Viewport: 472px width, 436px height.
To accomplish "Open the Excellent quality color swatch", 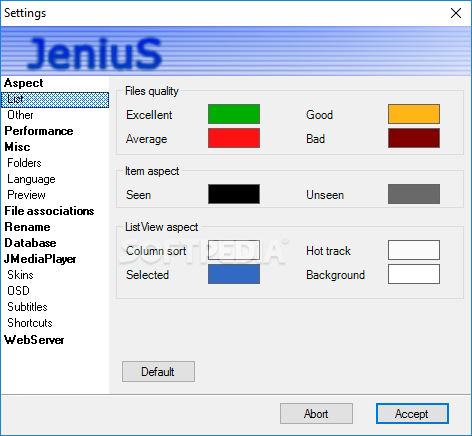I will point(234,114).
